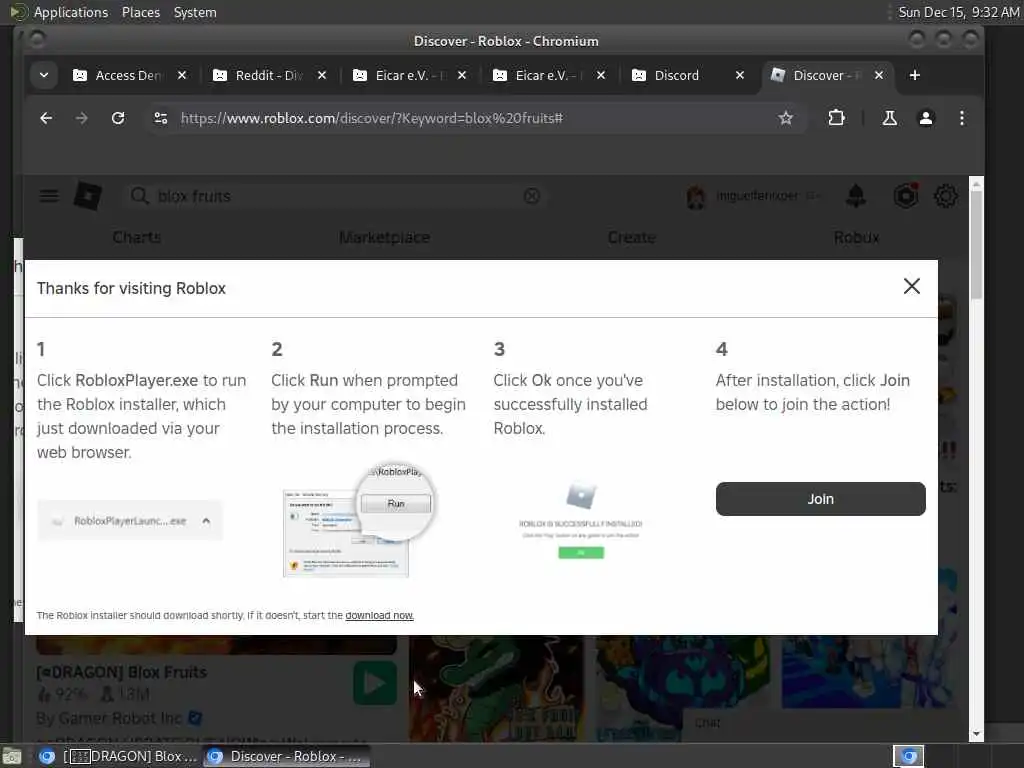Go back with the browser back arrow
1024x768 pixels.
coord(46,118)
